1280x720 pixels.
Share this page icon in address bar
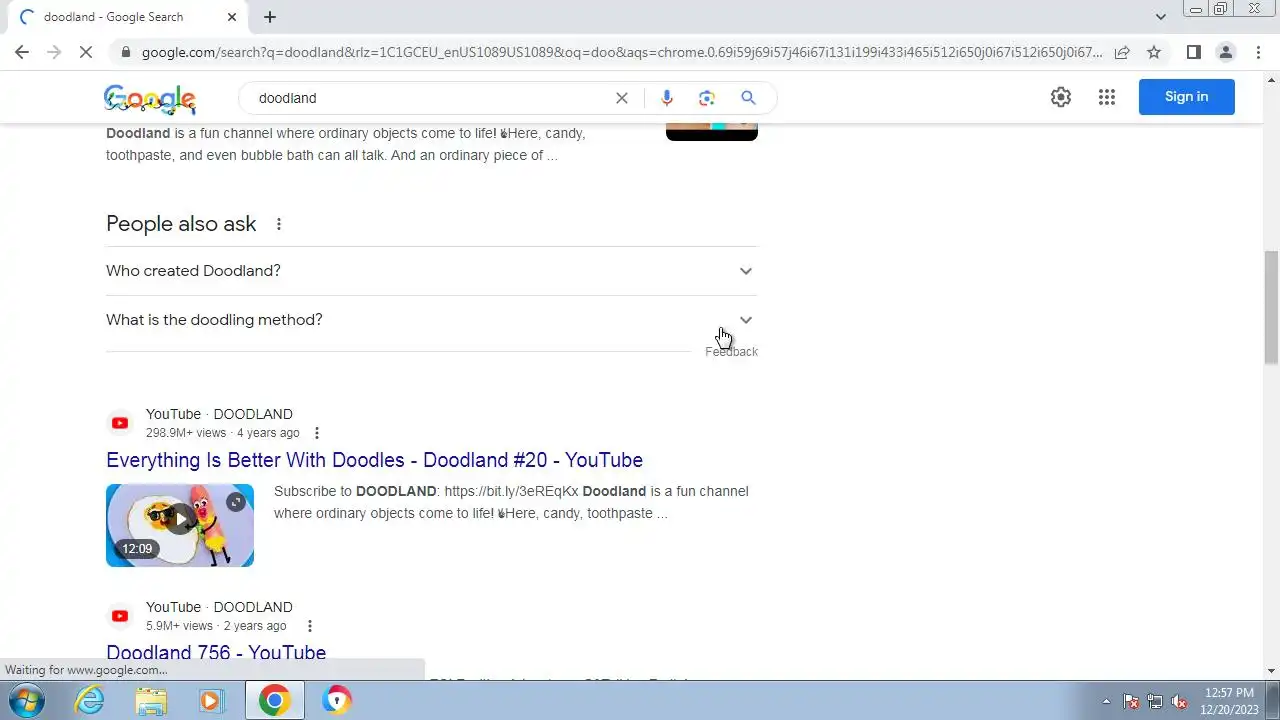coord(1122,52)
